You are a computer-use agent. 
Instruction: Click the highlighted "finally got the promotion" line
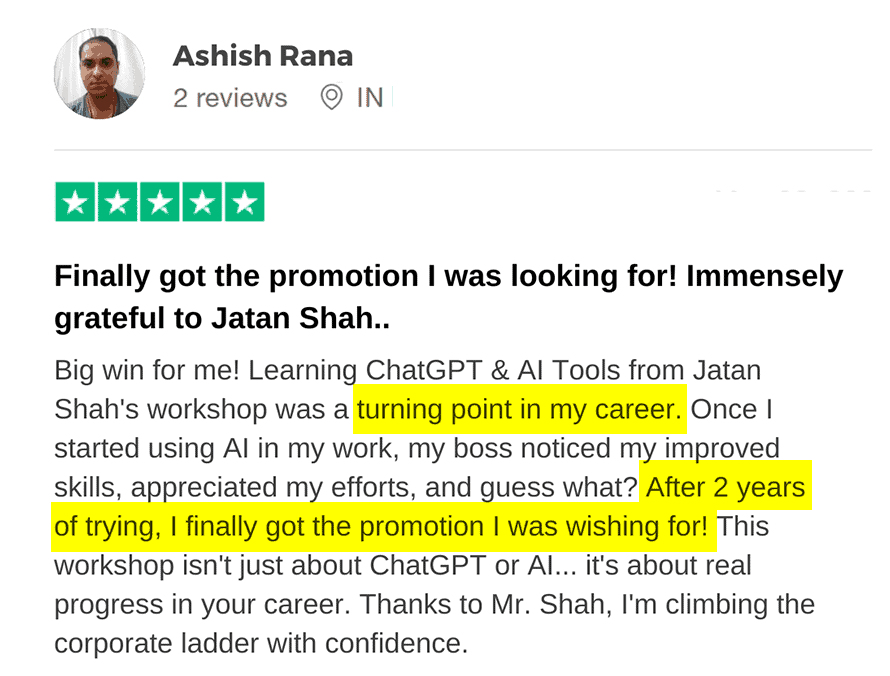[x=385, y=526]
